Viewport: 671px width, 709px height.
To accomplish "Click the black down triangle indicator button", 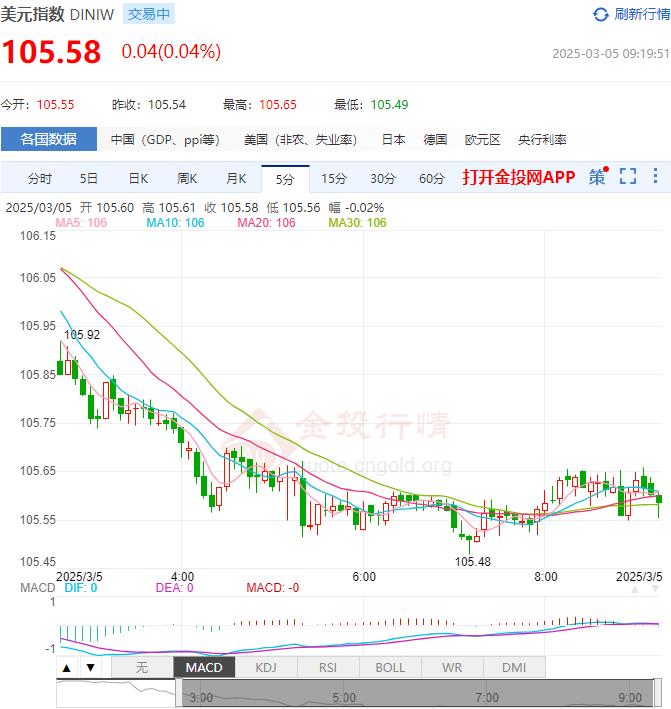I will click(x=90, y=668).
